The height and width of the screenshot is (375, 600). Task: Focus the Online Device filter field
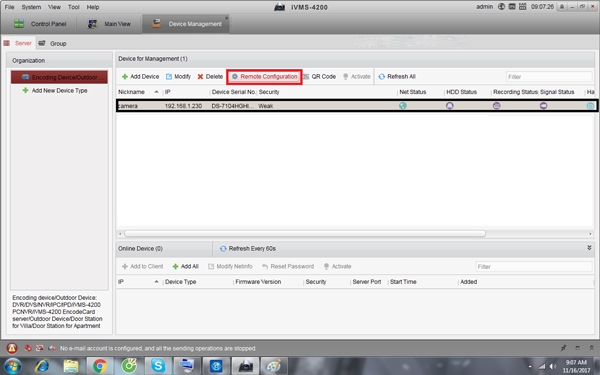(x=534, y=267)
